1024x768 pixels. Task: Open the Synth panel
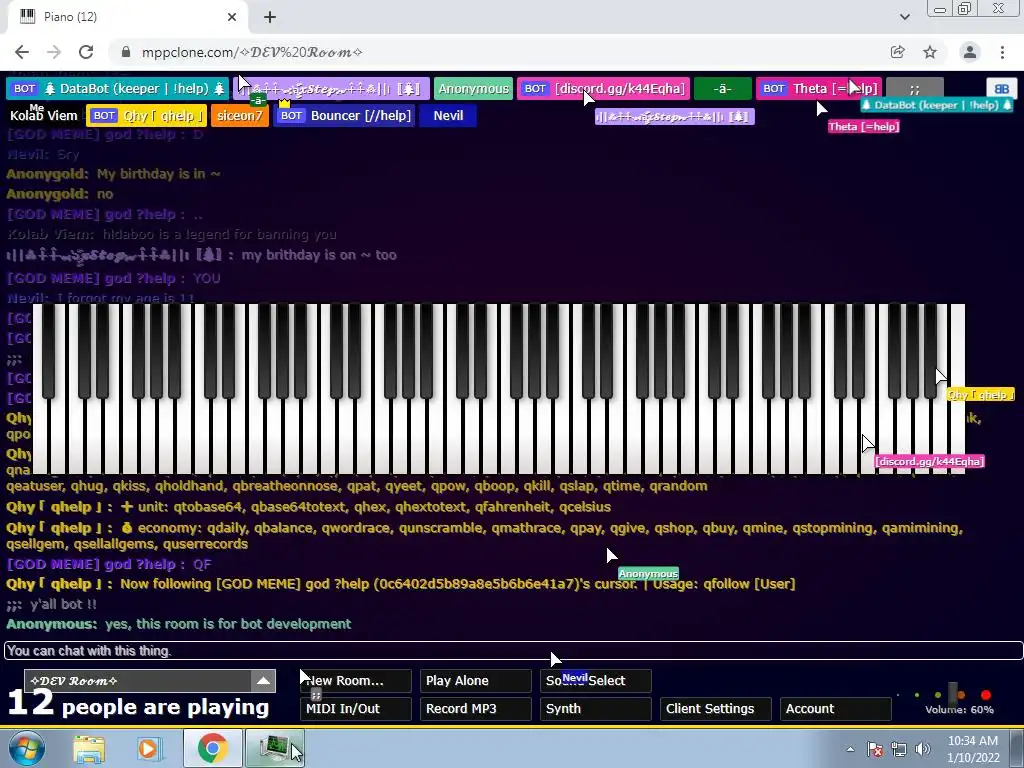point(596,709)
